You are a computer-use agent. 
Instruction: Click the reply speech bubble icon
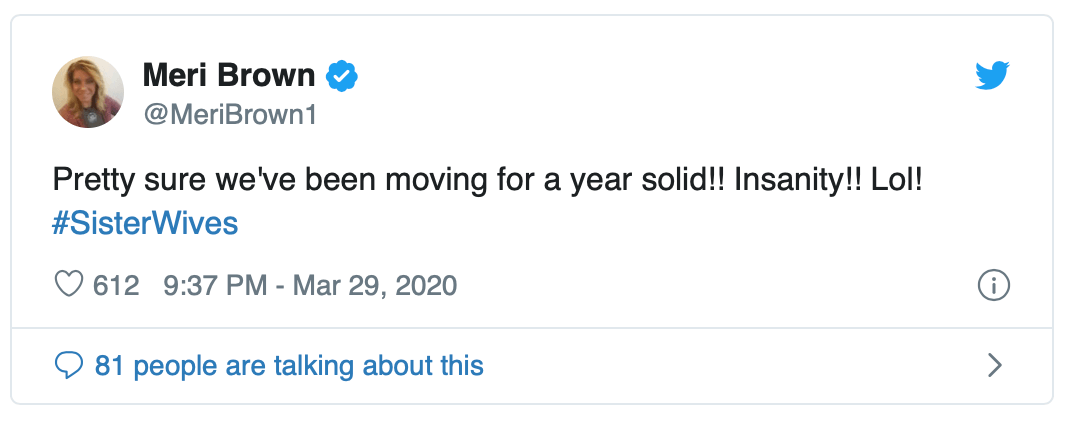pyautogui.click(x=68, y=365)
